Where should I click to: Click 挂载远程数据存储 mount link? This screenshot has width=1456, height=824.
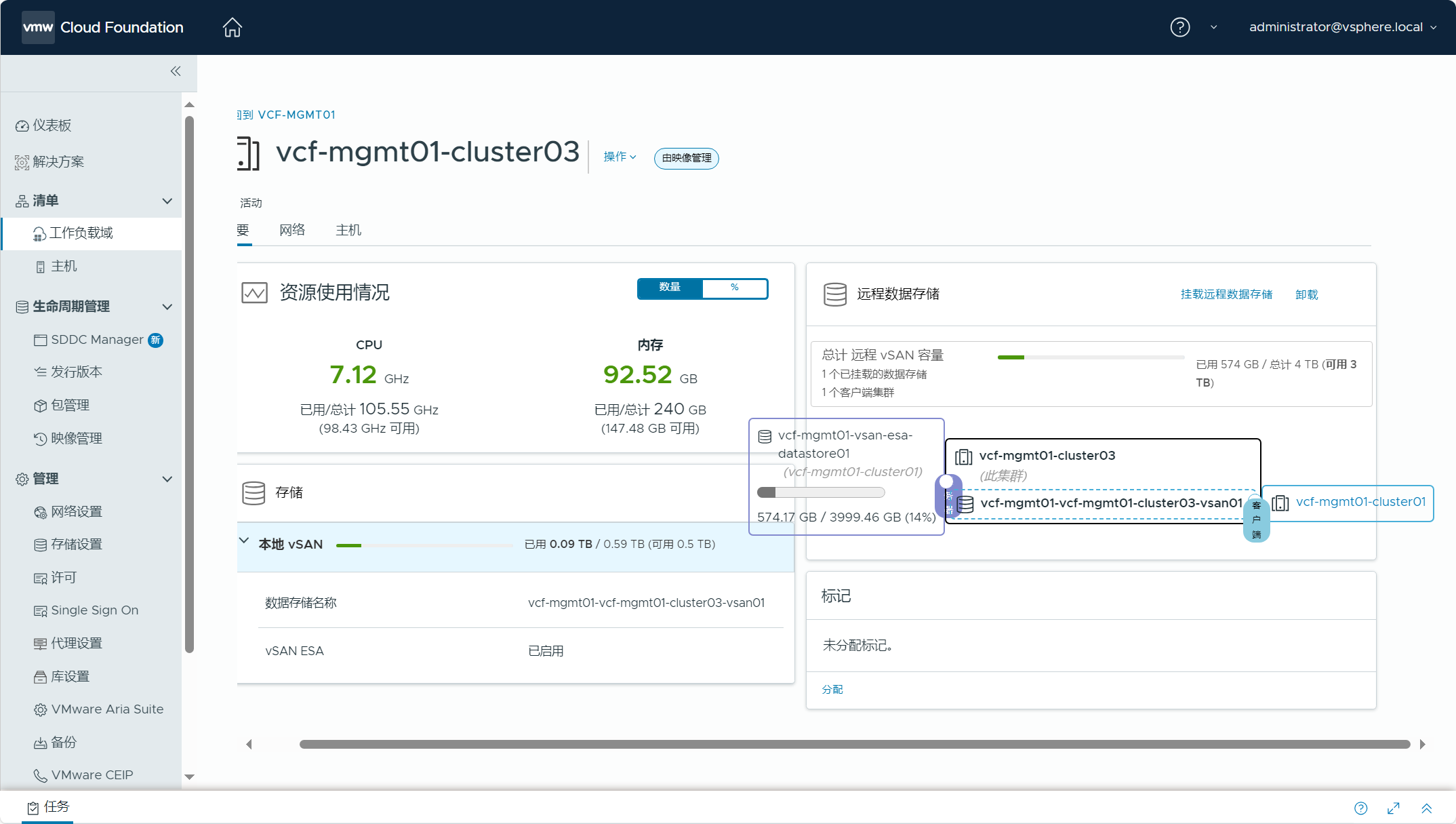click(x=1226, y=294)
